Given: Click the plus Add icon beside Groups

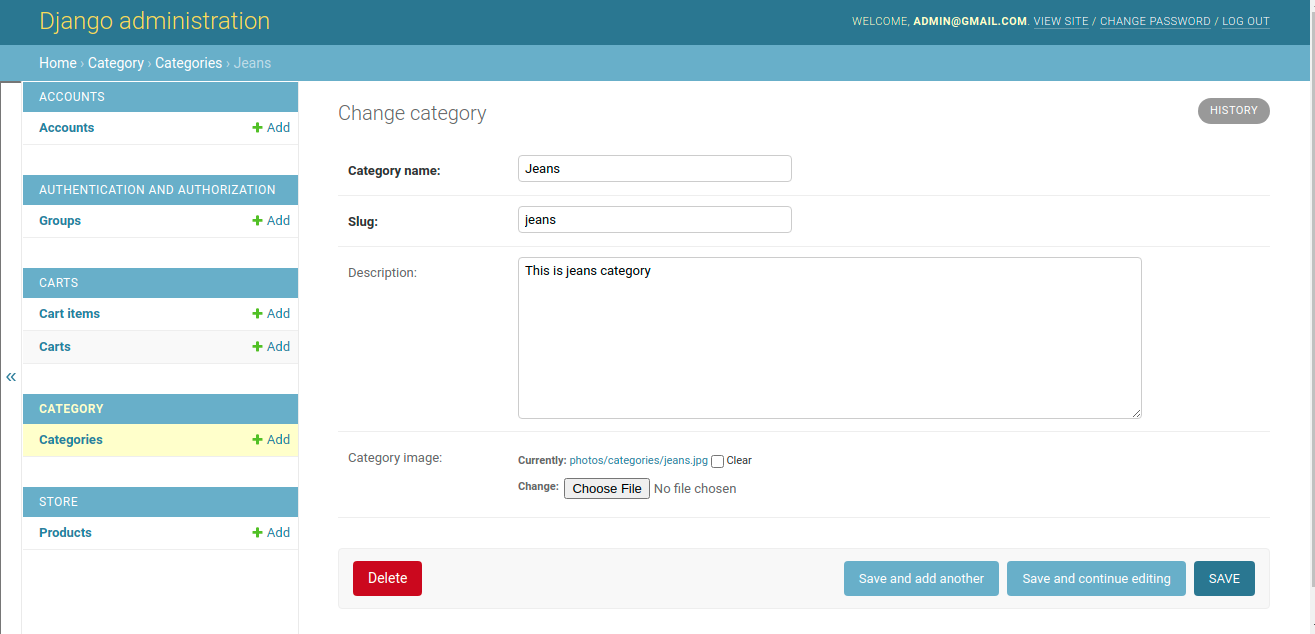Looking at the screenshot, I should tap(258, 221).
